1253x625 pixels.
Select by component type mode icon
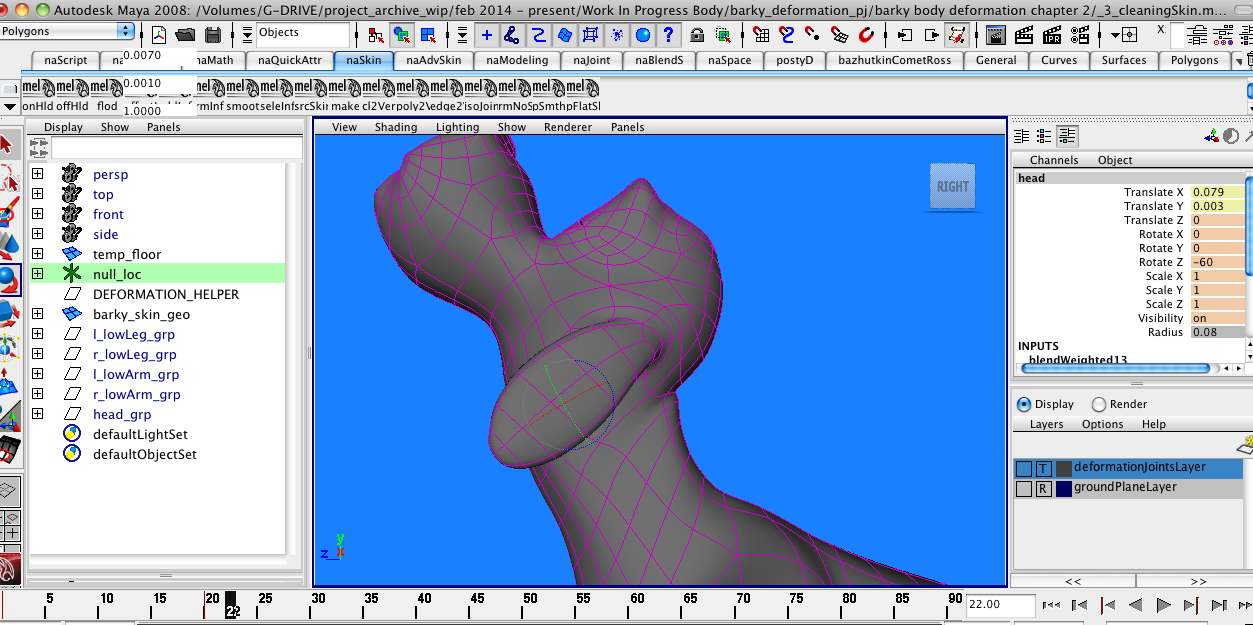pyautogui.click(x=428, y=35)
